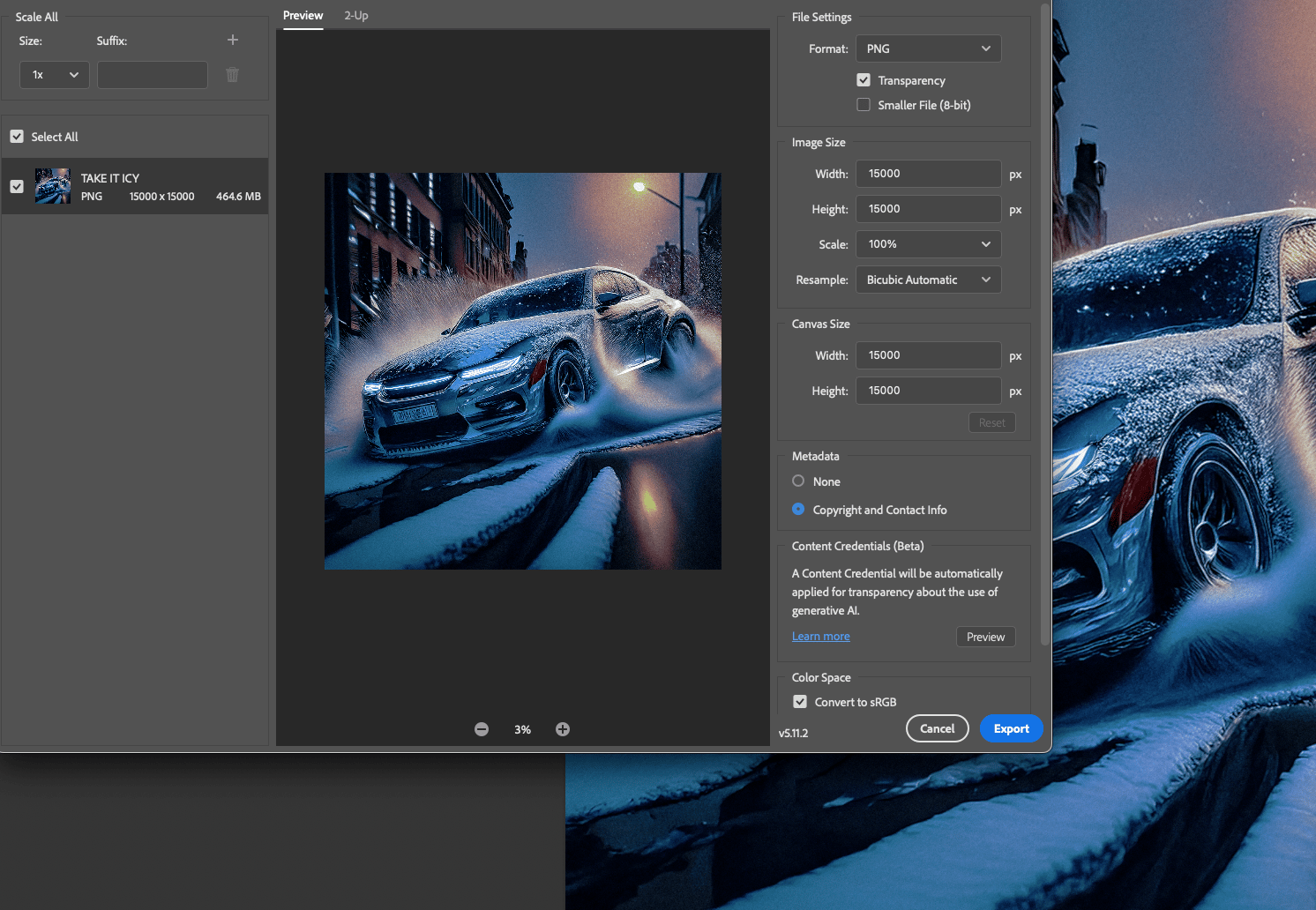Expand the Scale 100% dropdown
Image resolution: width=1316 pixels, height=910 pixels.
tap(929, 244)
